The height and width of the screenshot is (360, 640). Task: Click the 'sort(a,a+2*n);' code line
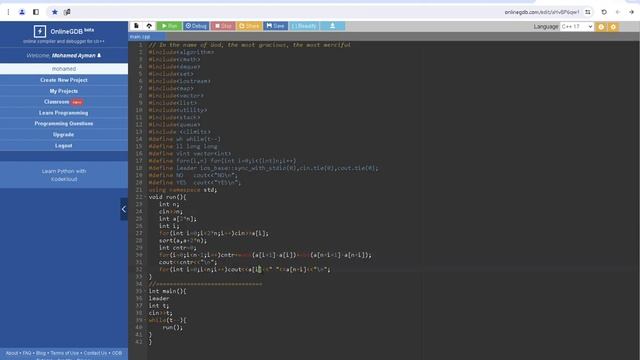(183, 240)
